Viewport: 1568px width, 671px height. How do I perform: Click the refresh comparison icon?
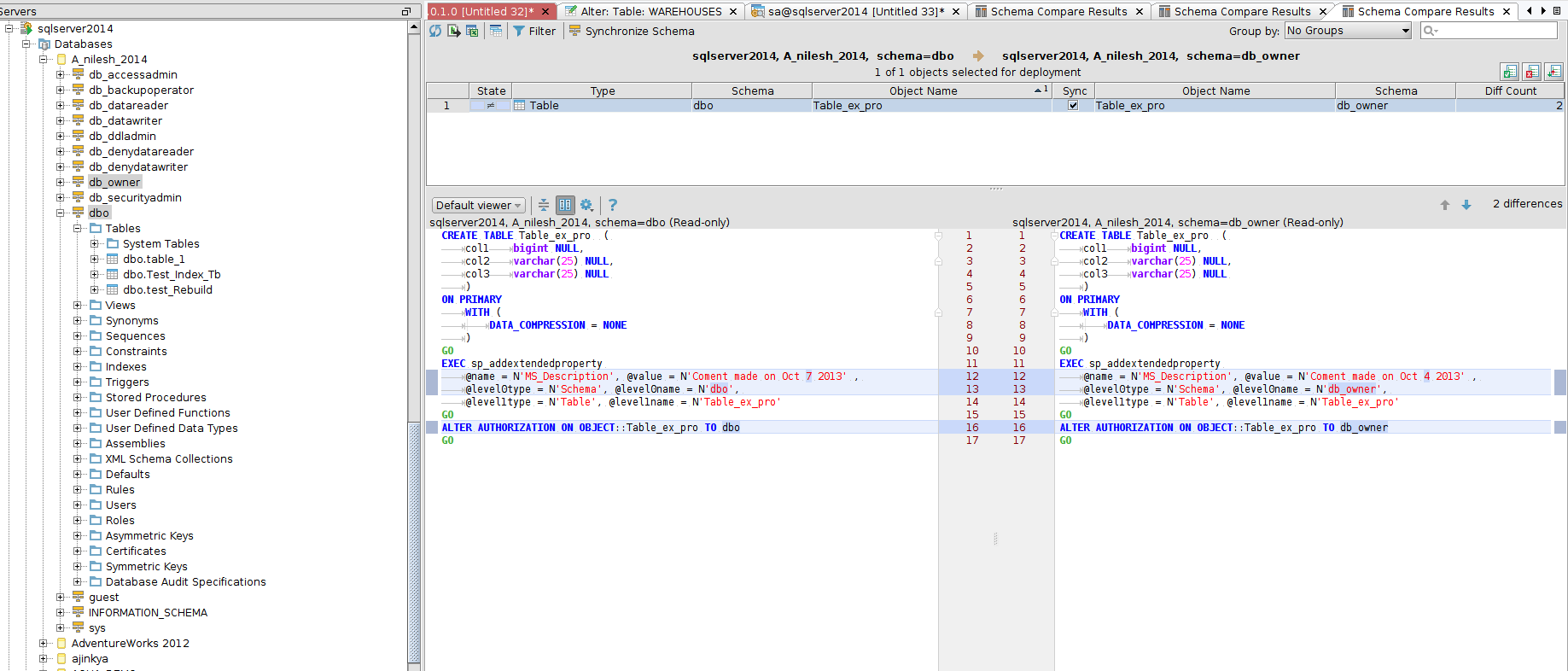click(x=435, y=31)
